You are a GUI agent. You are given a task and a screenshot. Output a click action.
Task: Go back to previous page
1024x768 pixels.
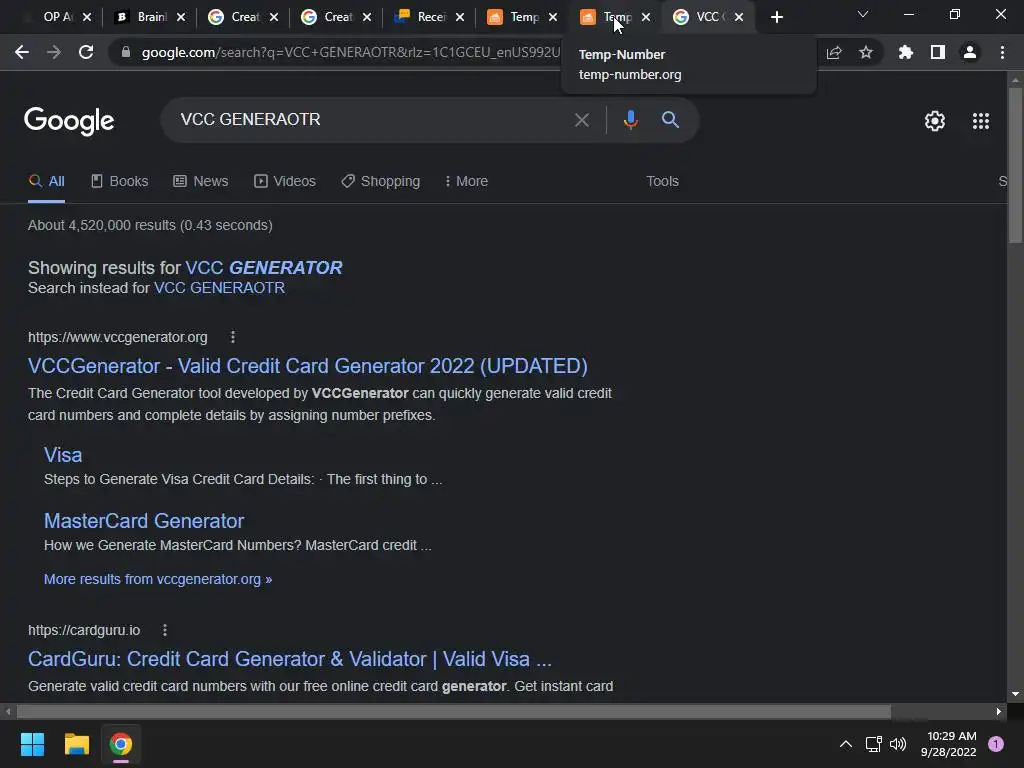[x=22, y=52]
